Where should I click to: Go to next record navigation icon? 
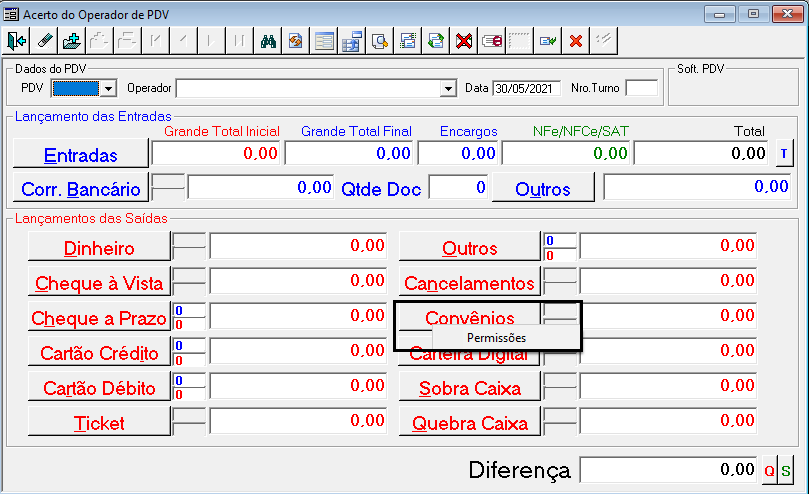[x=211, y=41]
